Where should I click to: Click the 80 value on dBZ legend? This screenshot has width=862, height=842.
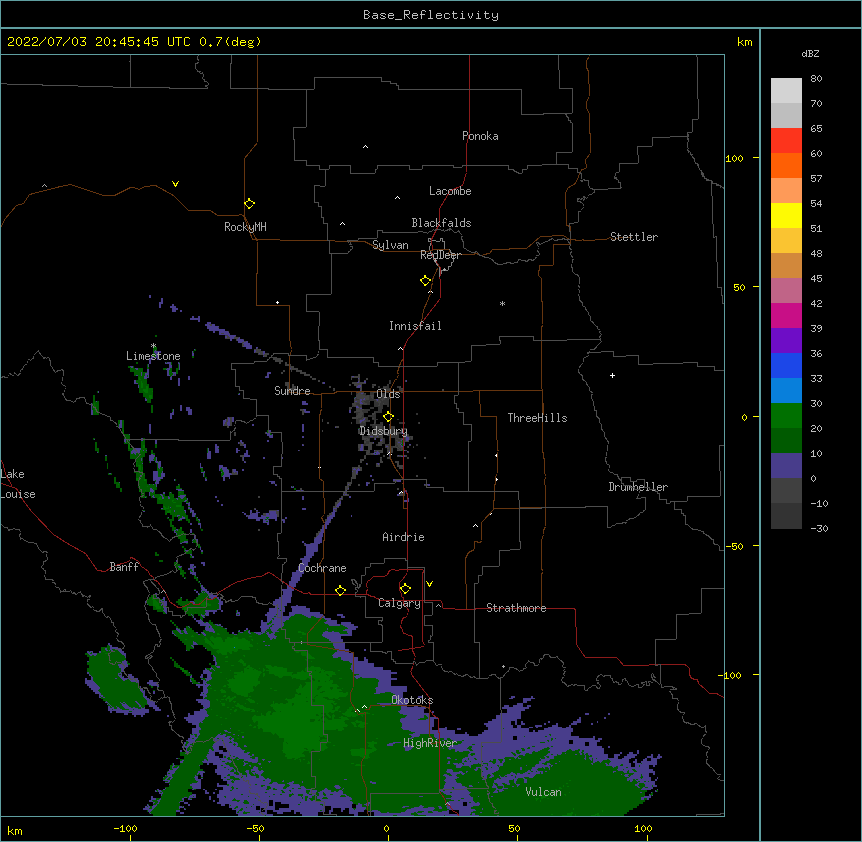click(816, 79)
